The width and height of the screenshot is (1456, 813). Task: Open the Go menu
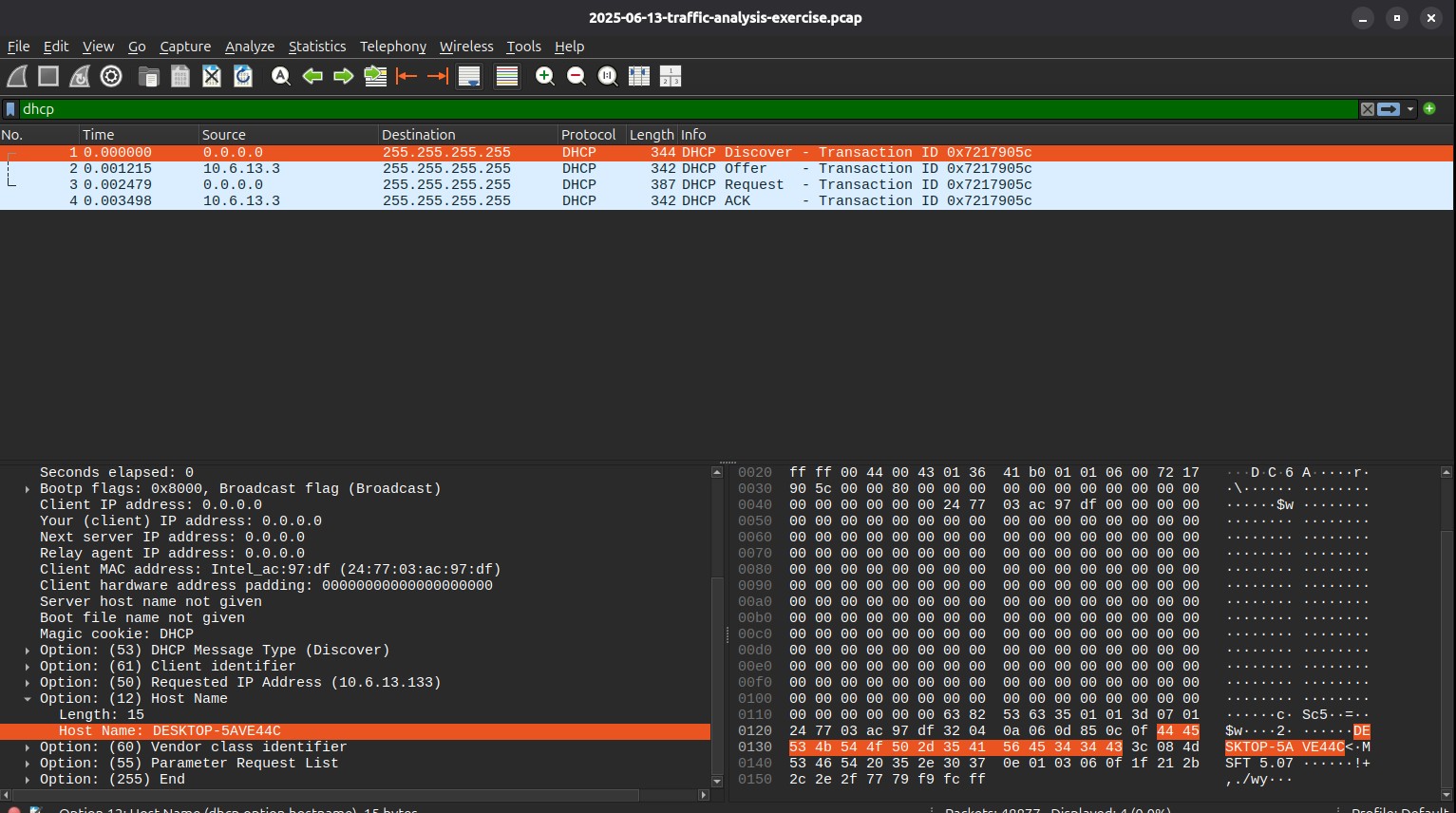coord(137,47)
